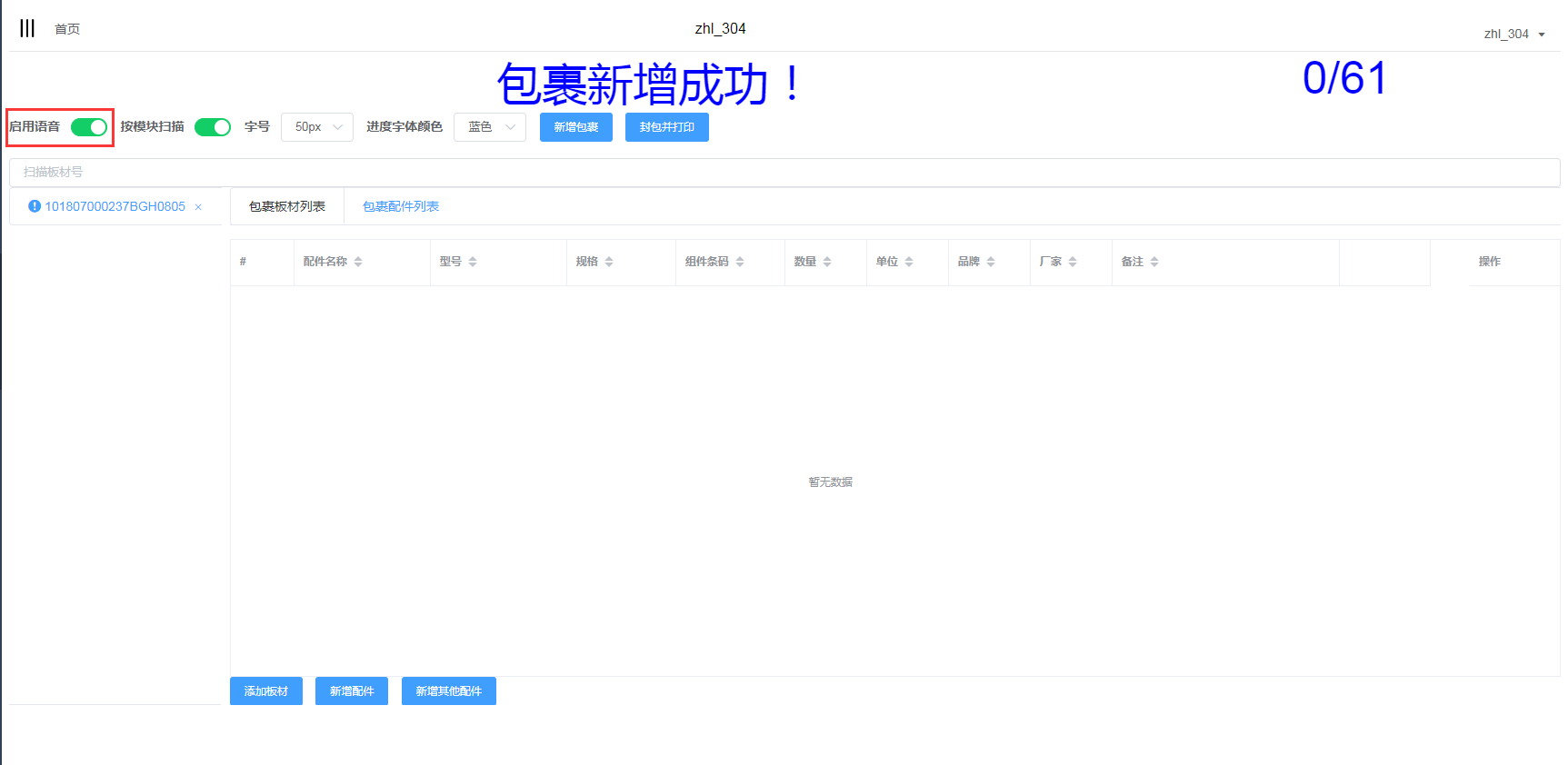Sort table by 型号 column icon
Image resolution: width=1568 pixels, height=765 pixels.
(x=473, y=262)
